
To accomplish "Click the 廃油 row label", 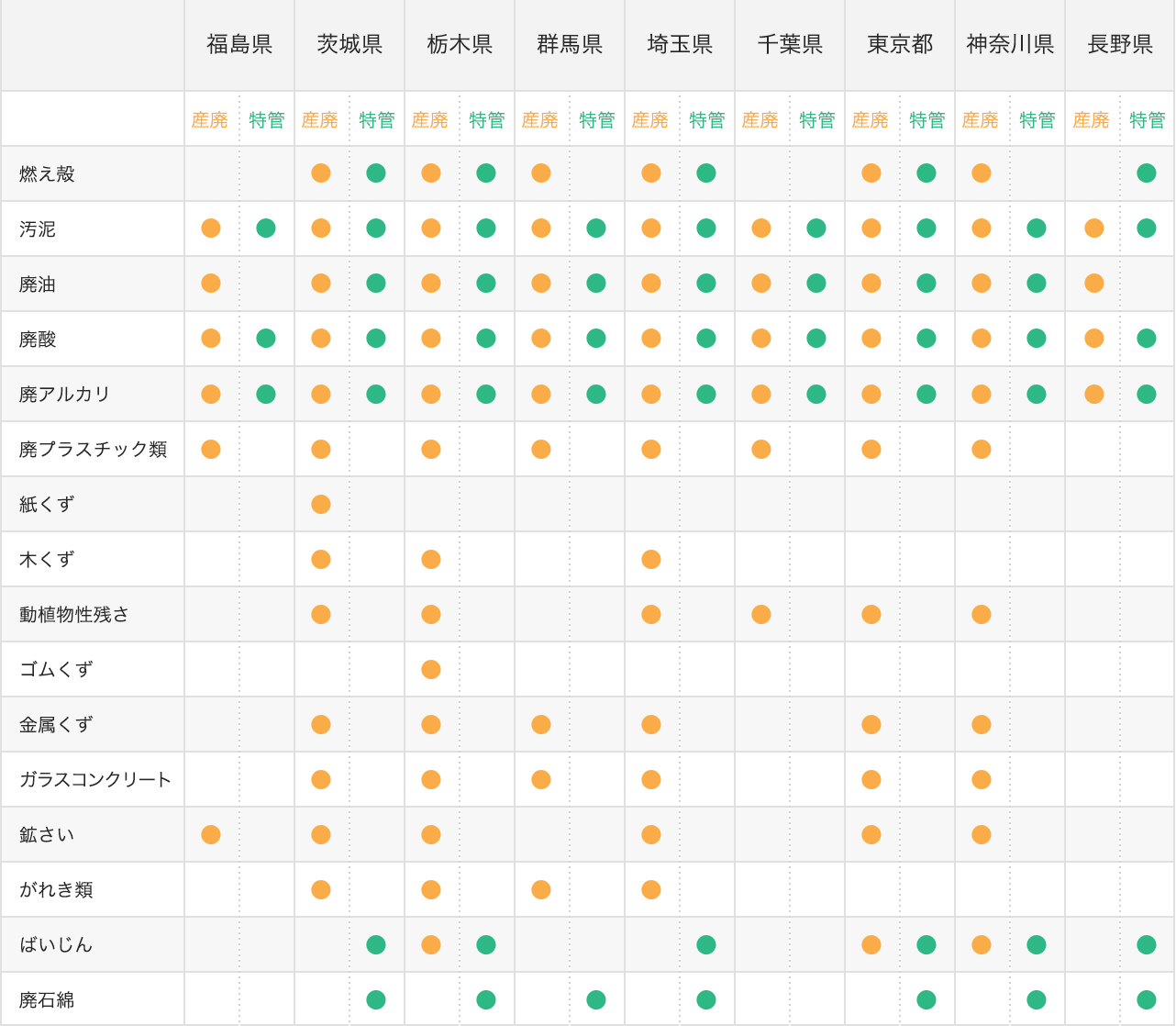I will (38, 284).
